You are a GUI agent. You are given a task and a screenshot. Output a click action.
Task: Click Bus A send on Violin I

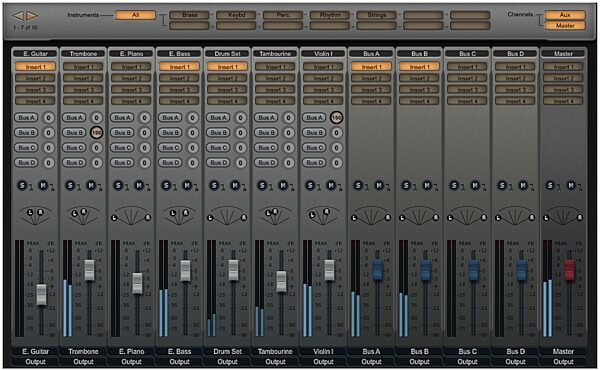pos(315,117)
